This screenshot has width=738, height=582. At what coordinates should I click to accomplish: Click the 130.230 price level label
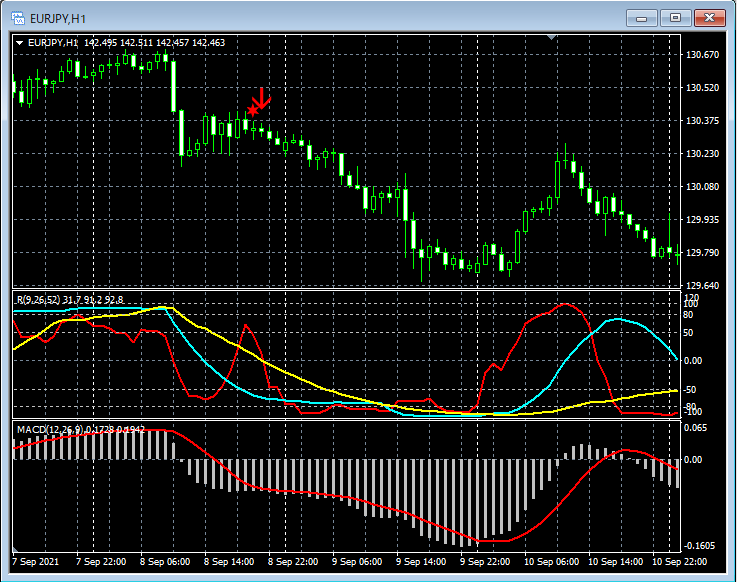point(702,154)
